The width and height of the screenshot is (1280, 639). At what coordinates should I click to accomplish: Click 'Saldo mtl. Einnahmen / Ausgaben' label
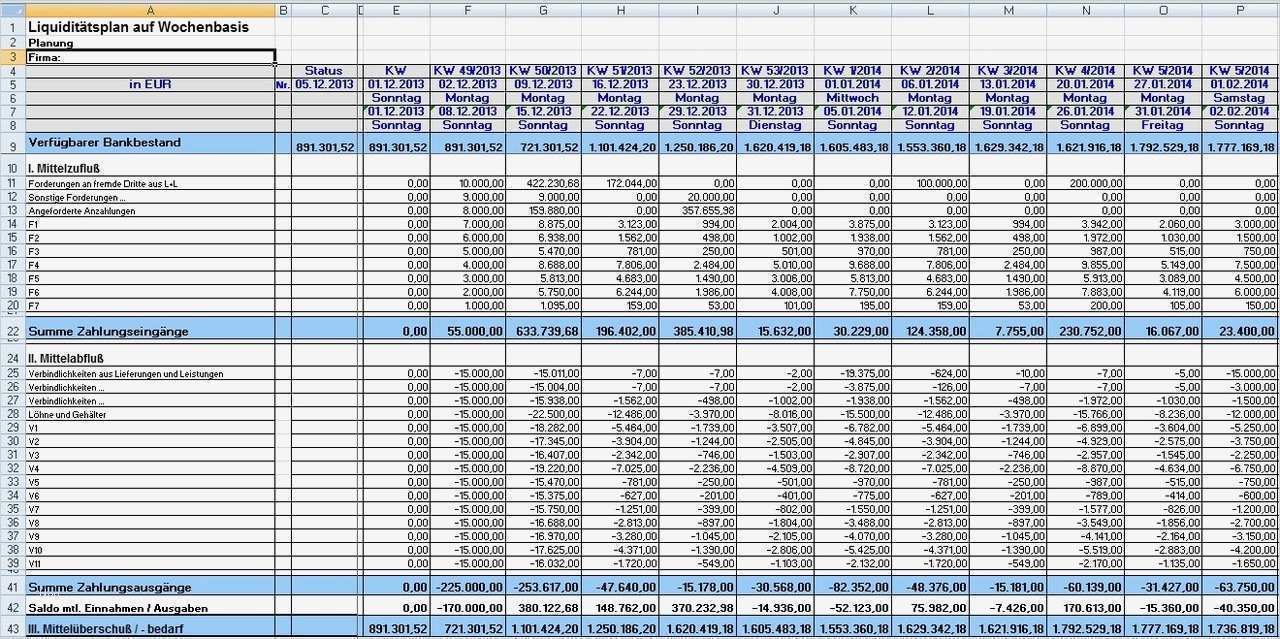click(118, 608)
